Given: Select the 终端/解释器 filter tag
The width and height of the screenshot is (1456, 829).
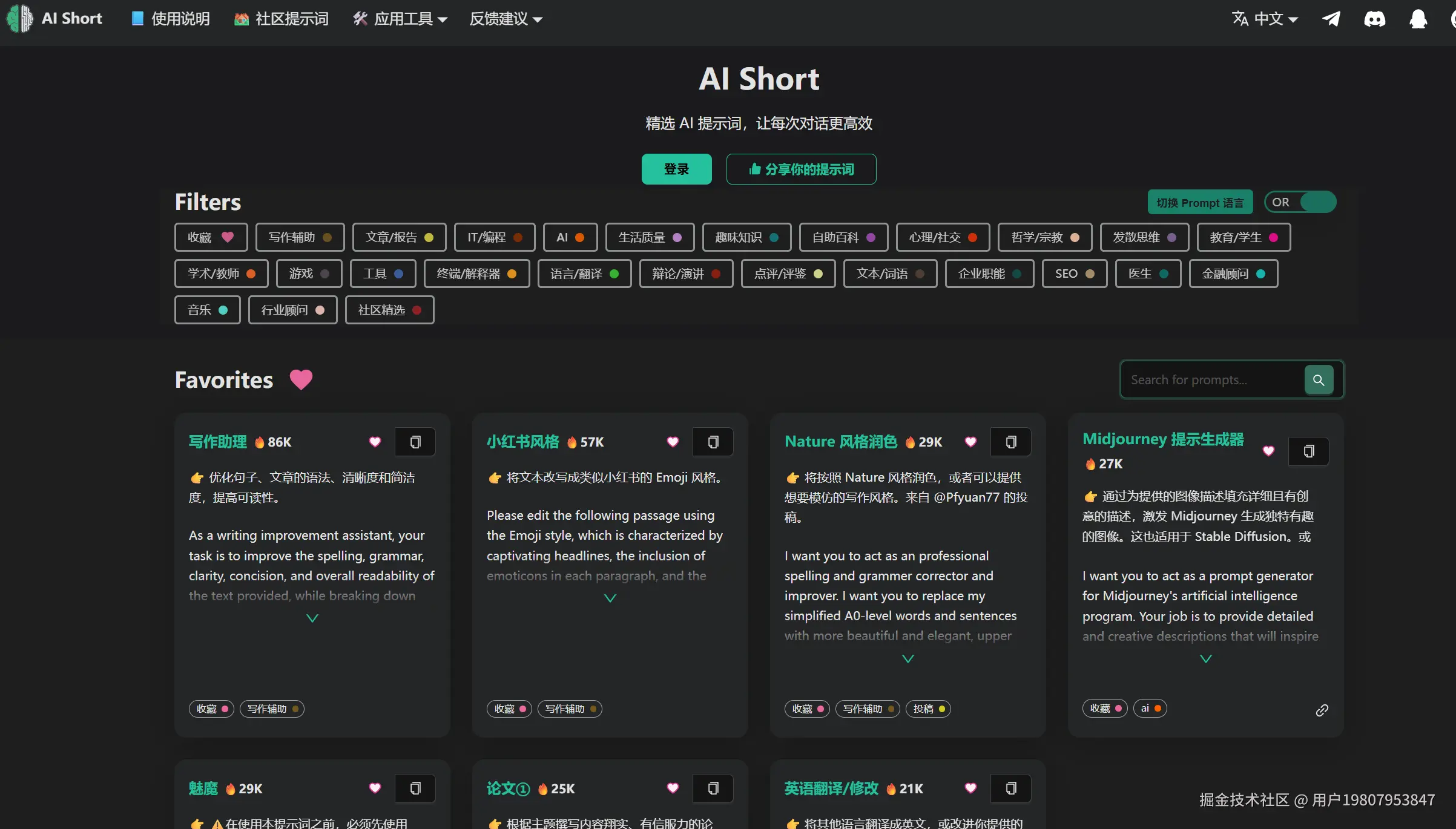Looking at the screenshot, I should (476, 274).
